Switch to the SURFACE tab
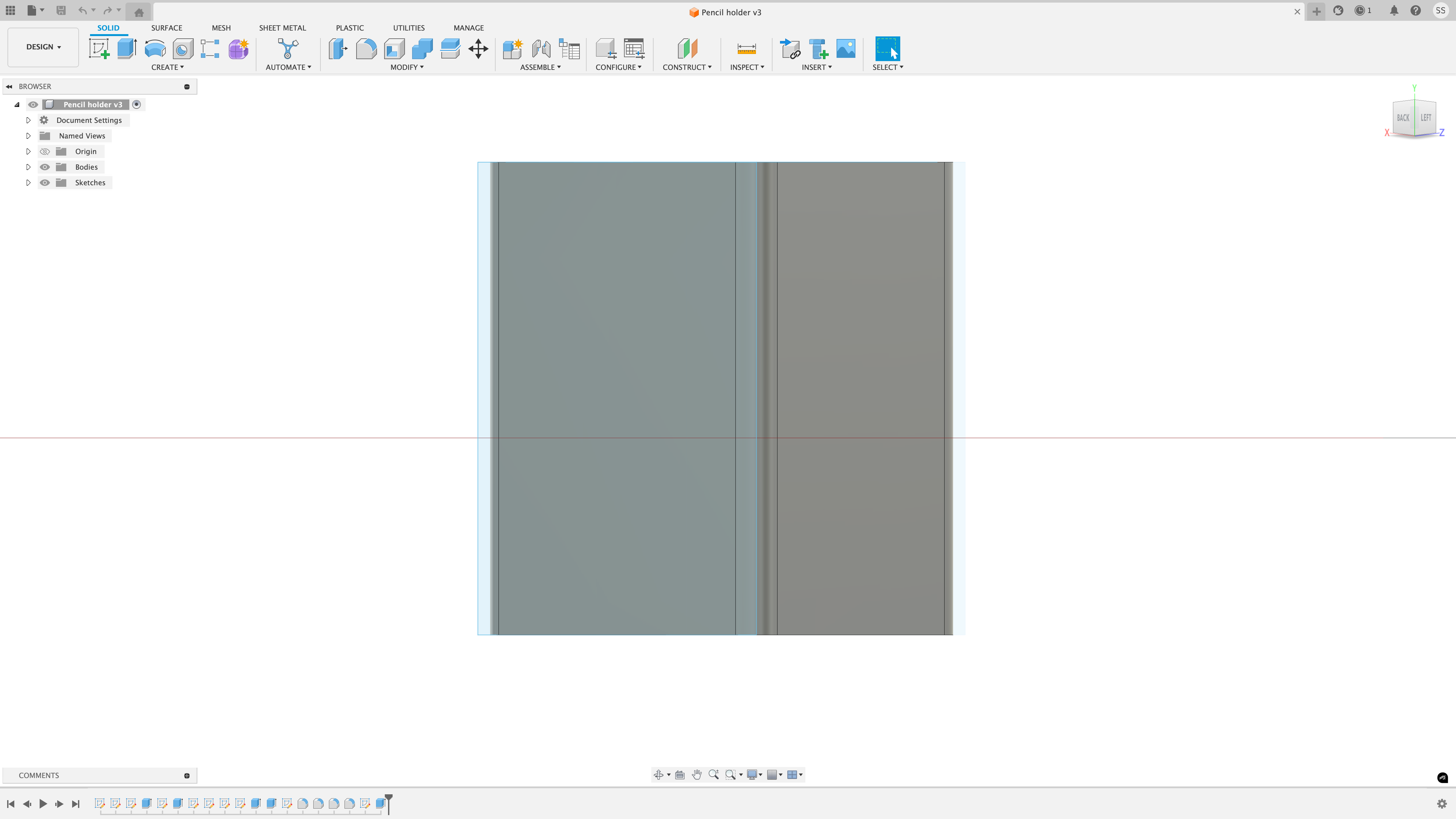Screen dimensions: 1456x819 point(166,28)
